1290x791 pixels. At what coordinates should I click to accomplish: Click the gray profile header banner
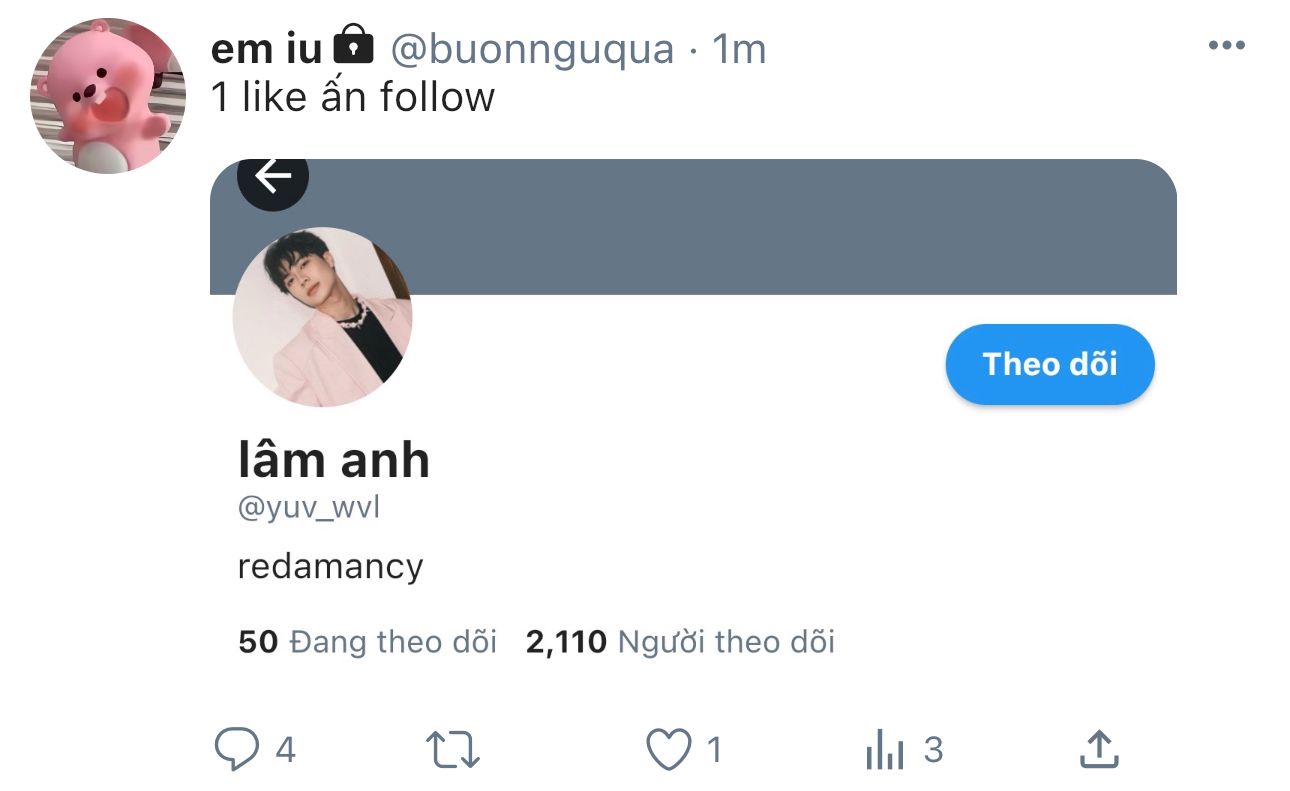pos(740,226)
